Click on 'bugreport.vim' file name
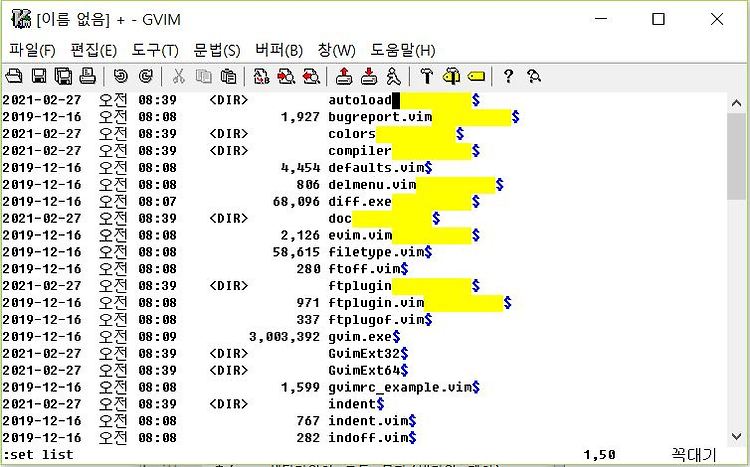This screenshot has height=467, width=750. click(x=380, y=117)
